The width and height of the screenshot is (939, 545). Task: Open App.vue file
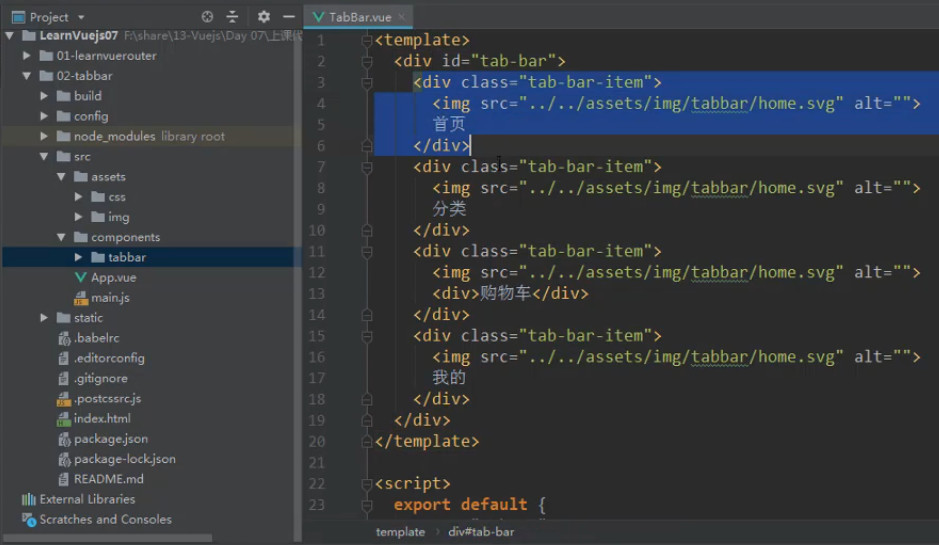click(x=113, y=277)
